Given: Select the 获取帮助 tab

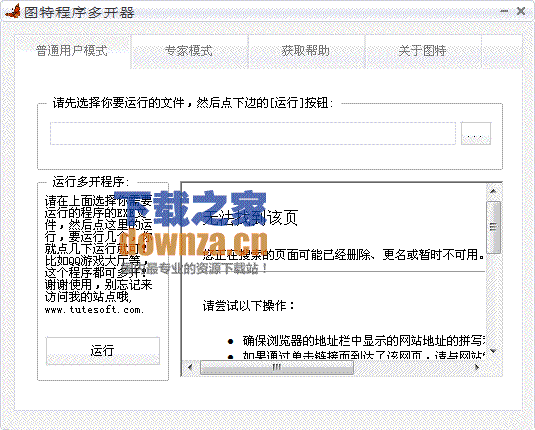Looking at the screenshot, I should [306, 51].
